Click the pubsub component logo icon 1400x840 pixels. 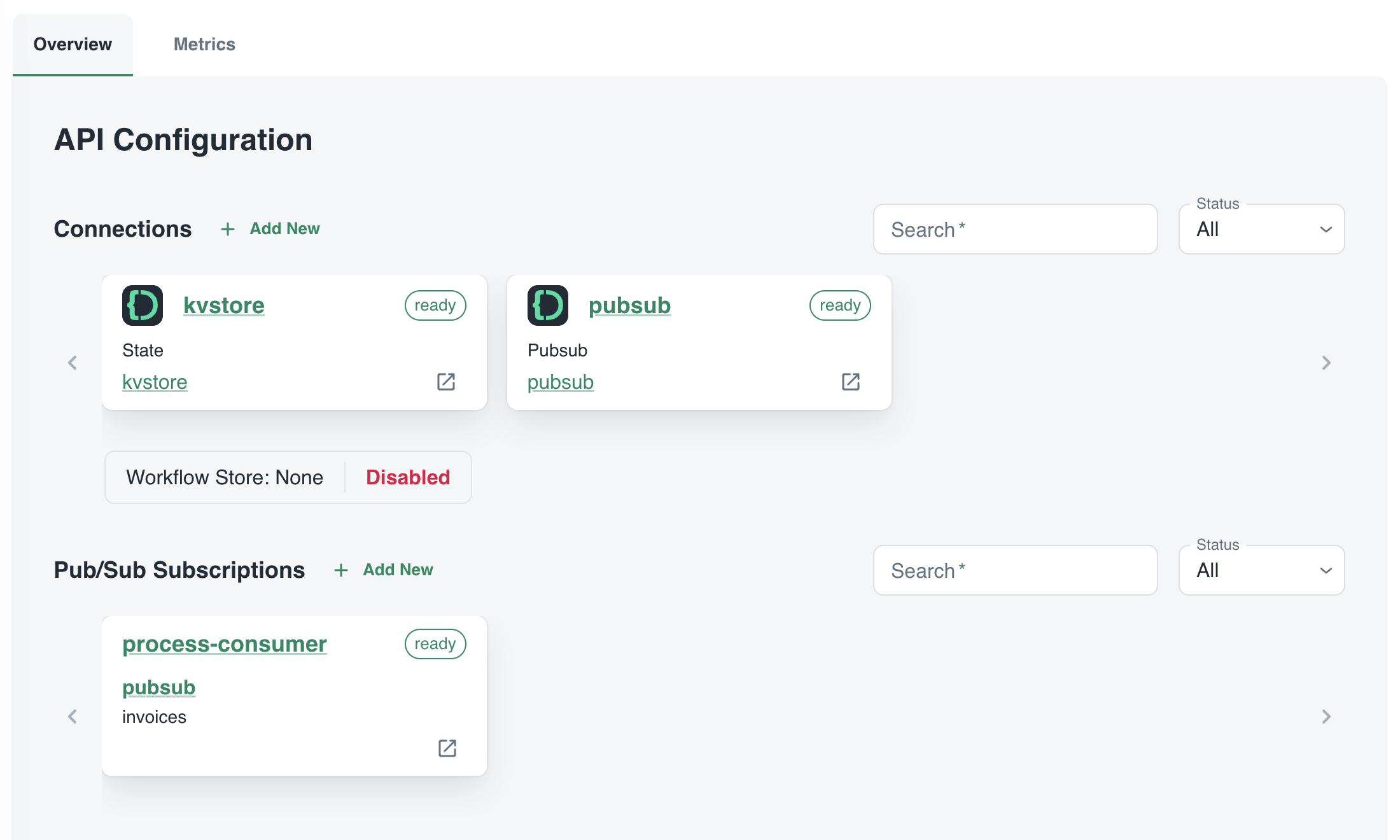(x=548, y=305)
